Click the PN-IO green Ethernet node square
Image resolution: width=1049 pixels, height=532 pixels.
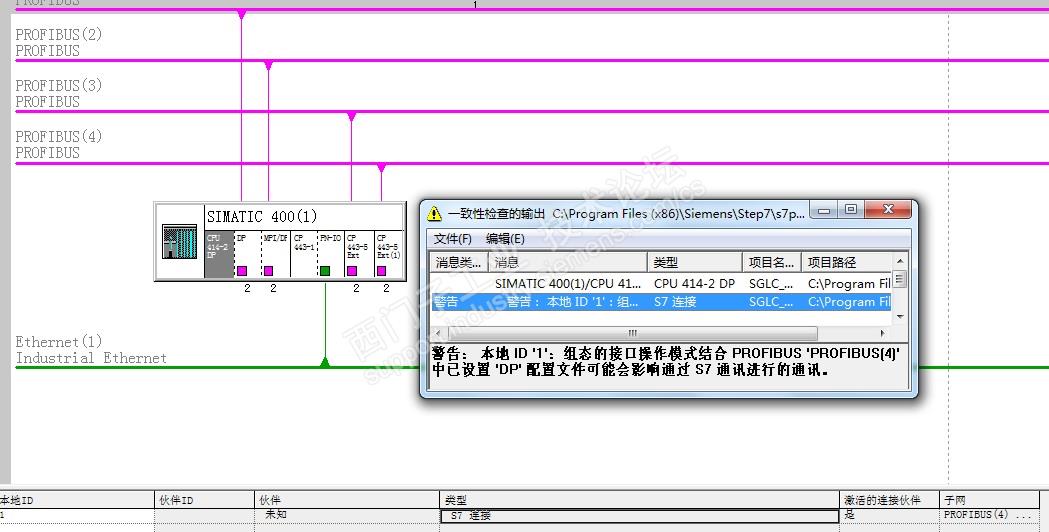324,270
